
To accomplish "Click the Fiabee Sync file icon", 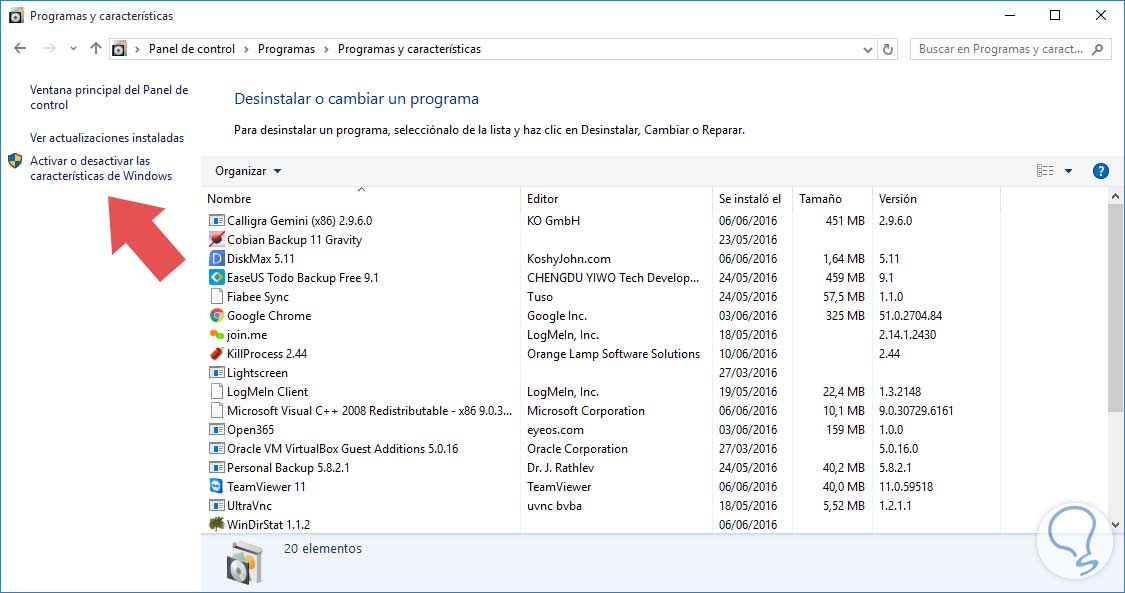I will (217, 297).
